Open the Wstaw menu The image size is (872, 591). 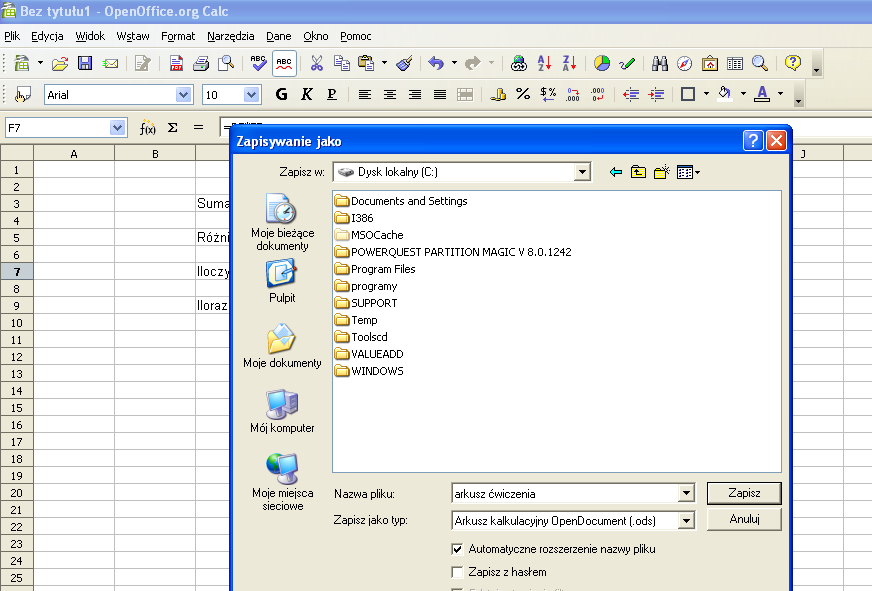coord(133,36)
